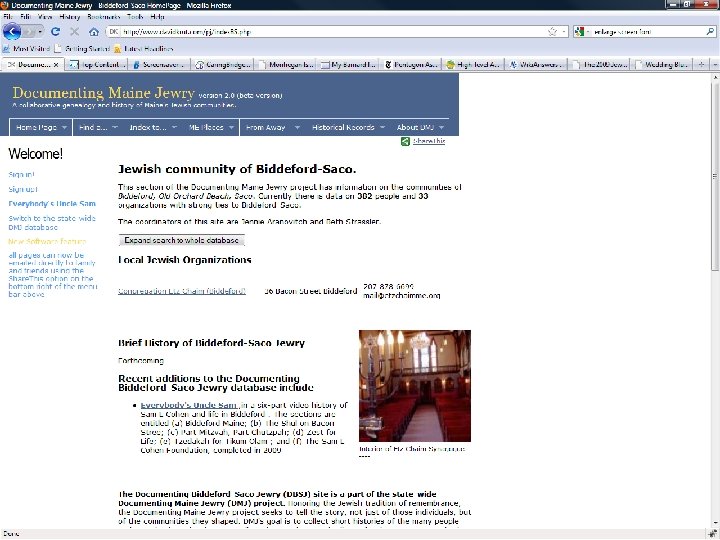Screen dimensions: 720x540
Task: Switch to the Pentagon tab
Action: (x=411, y=65)
